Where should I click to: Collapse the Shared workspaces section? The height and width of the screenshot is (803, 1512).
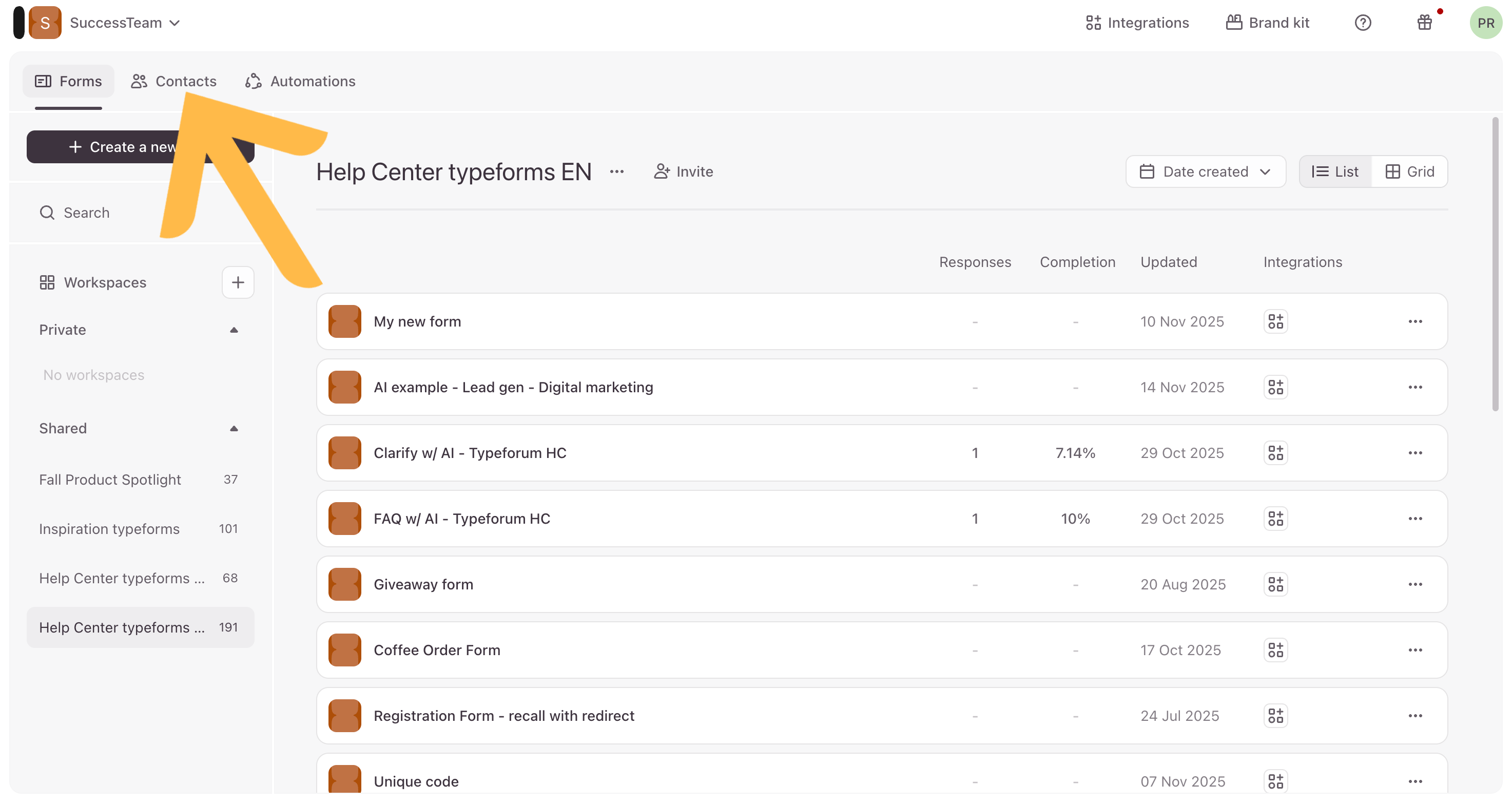(x=234, y=429)
